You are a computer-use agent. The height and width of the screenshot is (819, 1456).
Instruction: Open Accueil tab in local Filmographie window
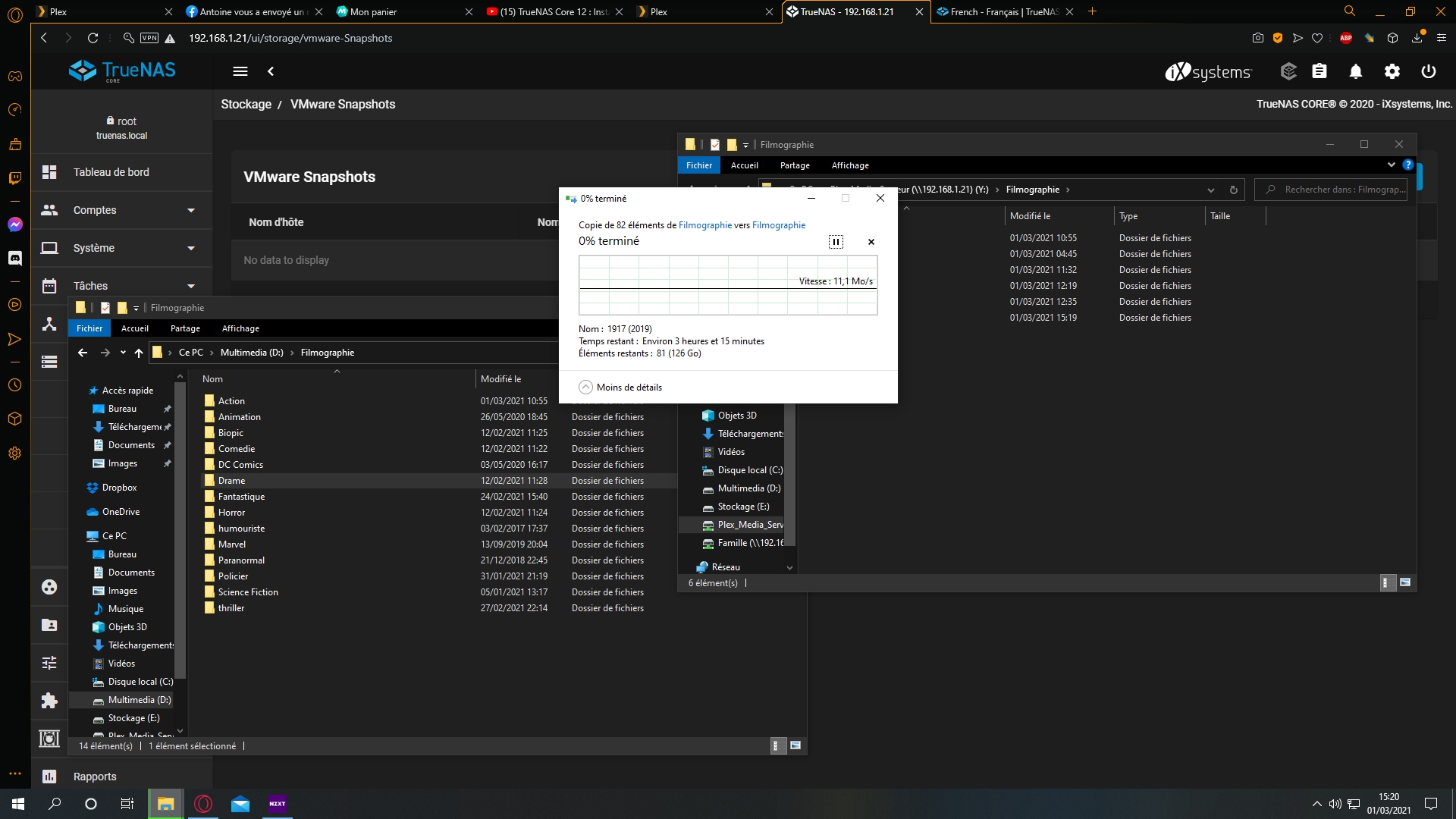tap(135, 328)
